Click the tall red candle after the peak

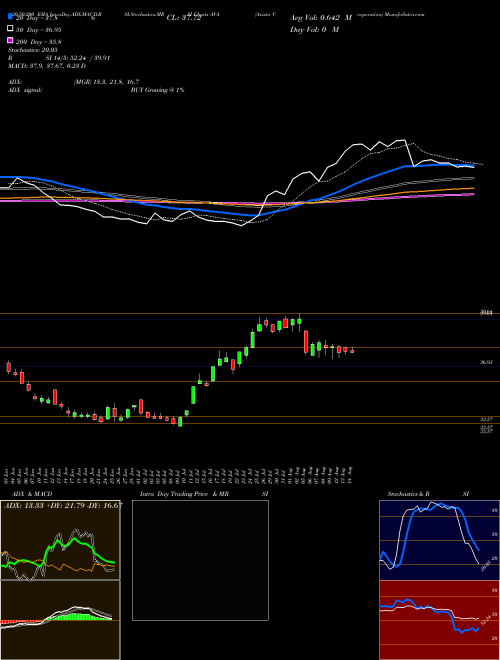(x=306, y=341)
